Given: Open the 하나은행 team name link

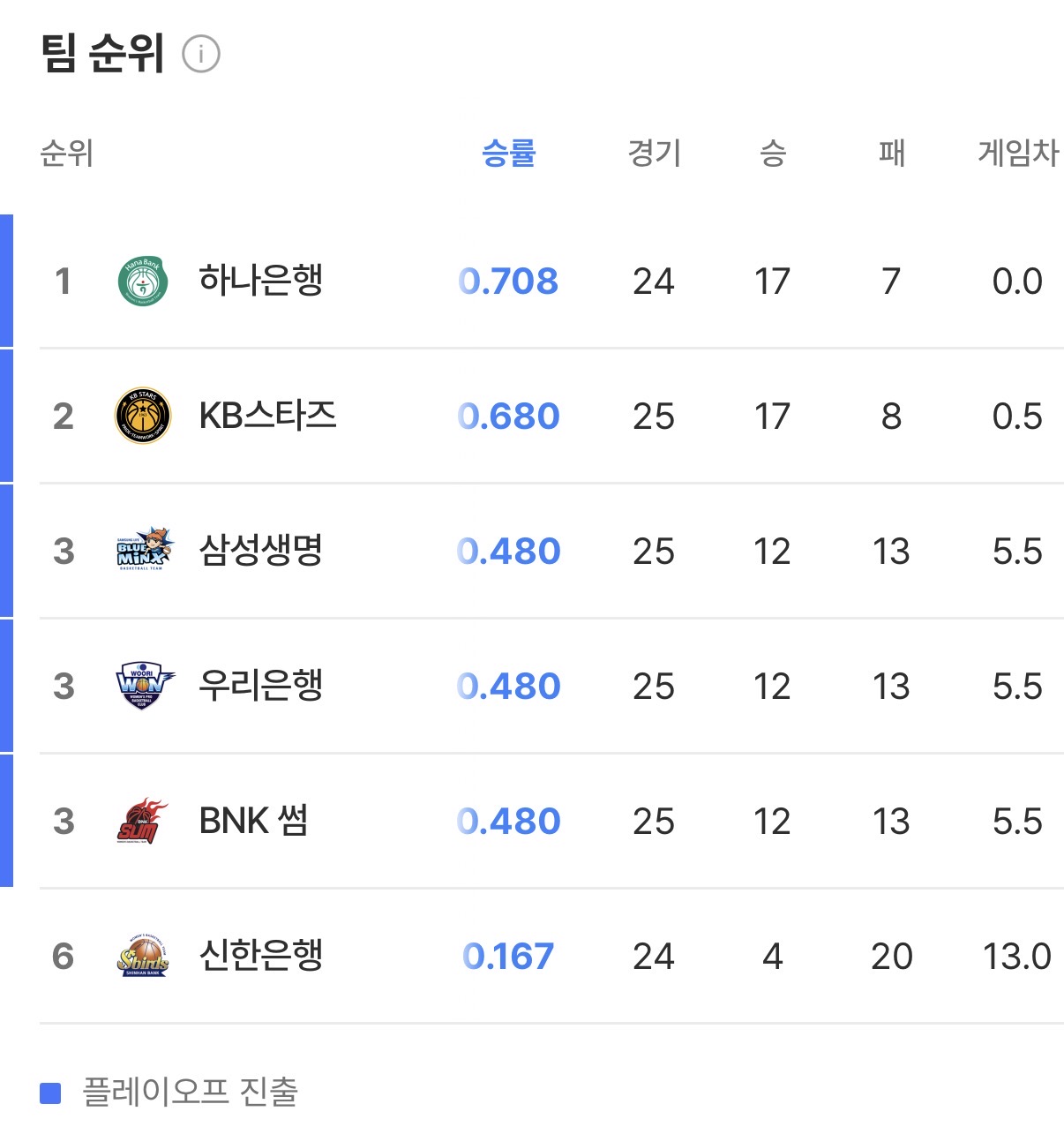Looking at the screenshot, I should click(x=261, y=281).
